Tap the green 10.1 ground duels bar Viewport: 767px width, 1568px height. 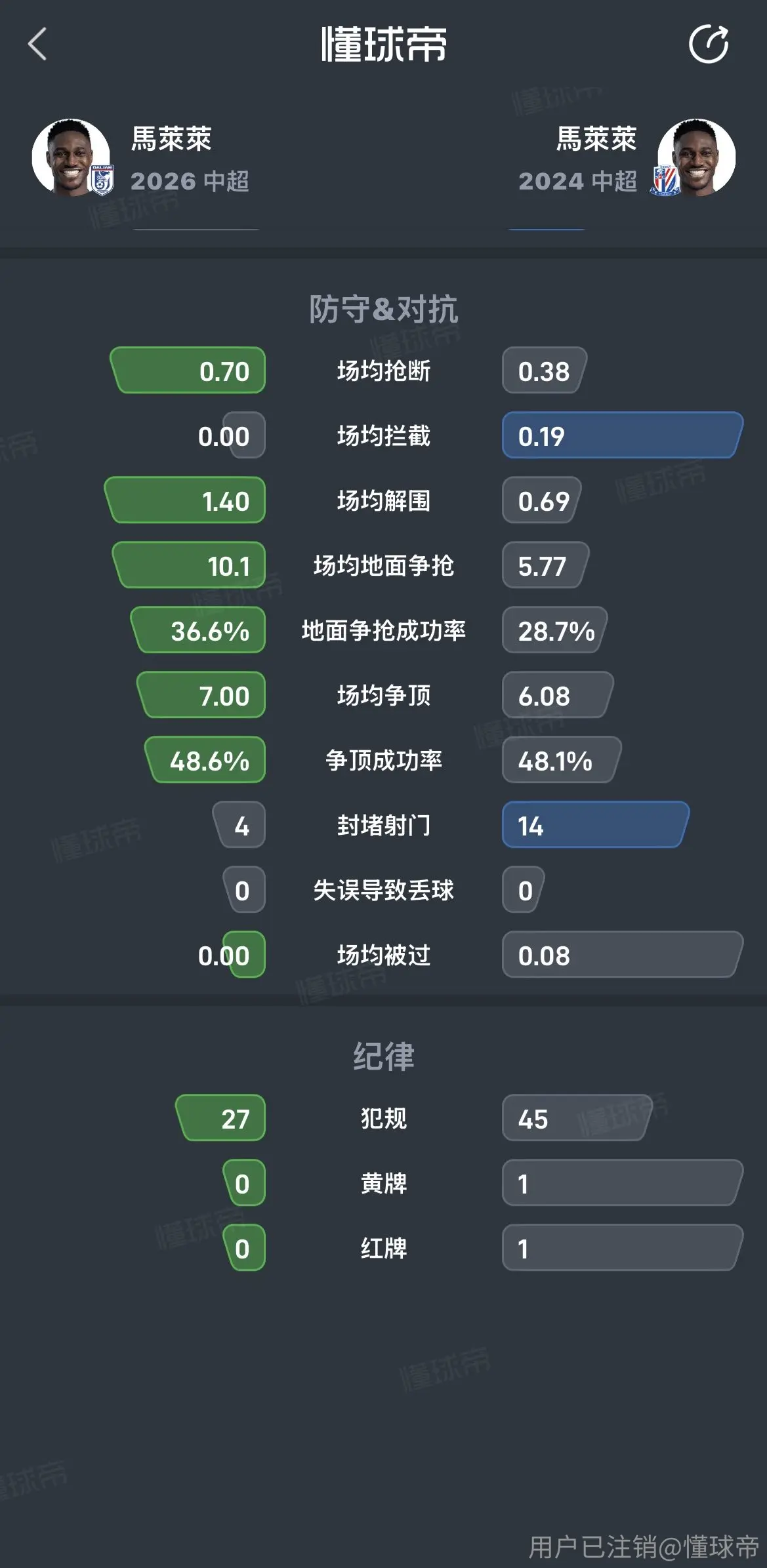click(x=189, y=565)
